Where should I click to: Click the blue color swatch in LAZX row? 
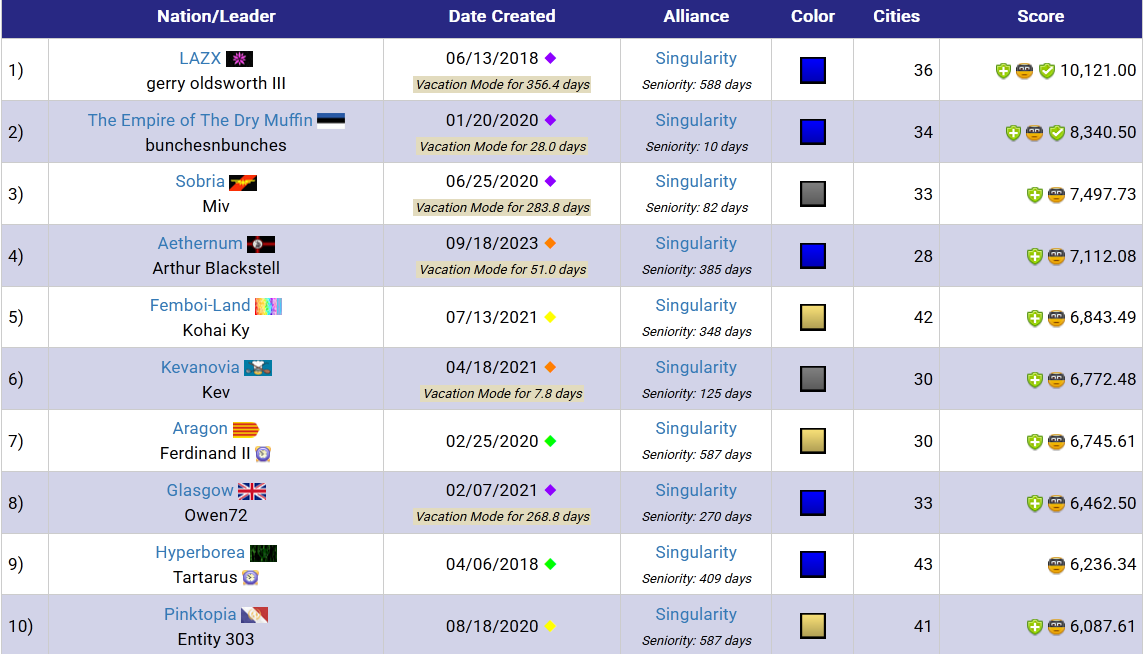(x=813, y=71)
